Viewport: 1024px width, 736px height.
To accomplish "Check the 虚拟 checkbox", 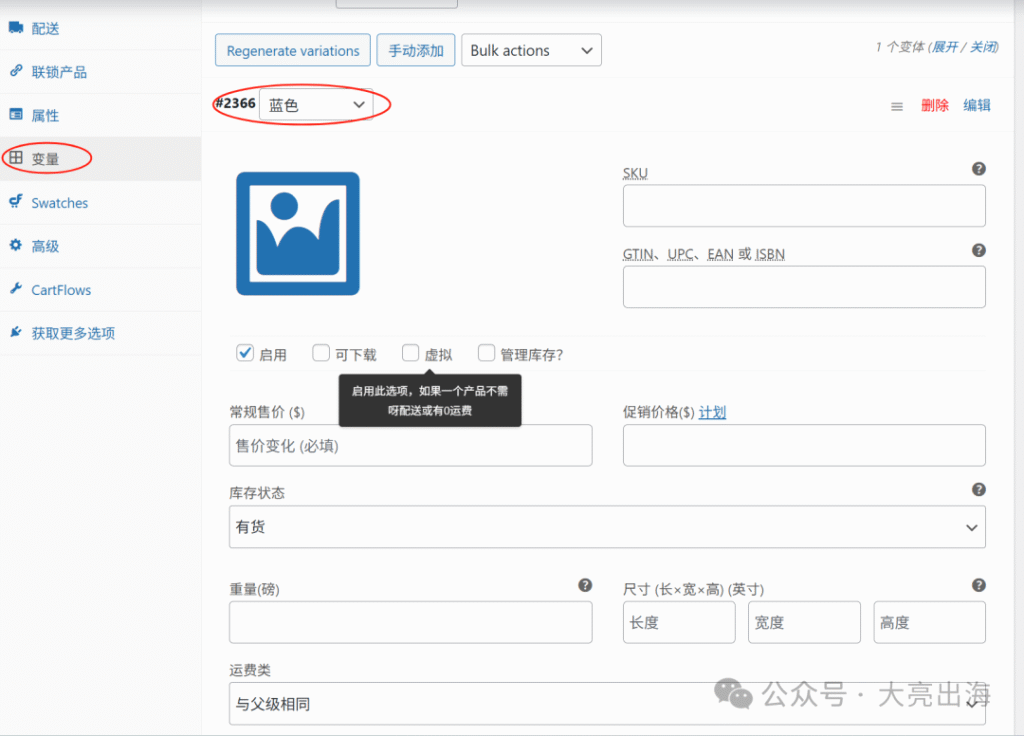I will [x=410, y=353].
